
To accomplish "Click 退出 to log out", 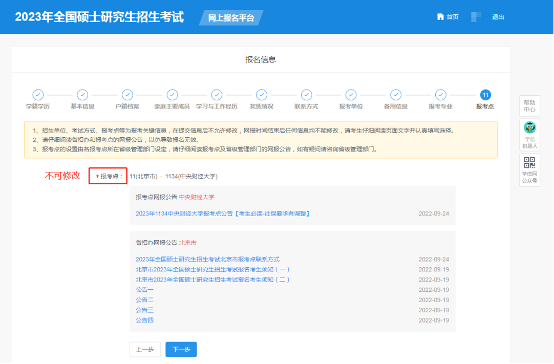I will point(498,17).
